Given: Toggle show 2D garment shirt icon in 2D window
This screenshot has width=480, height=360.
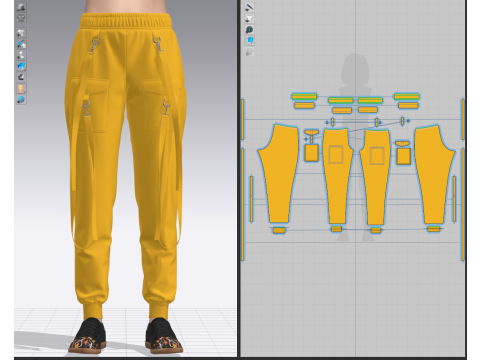Looking at the screenshot, I should tap(249, 18).
